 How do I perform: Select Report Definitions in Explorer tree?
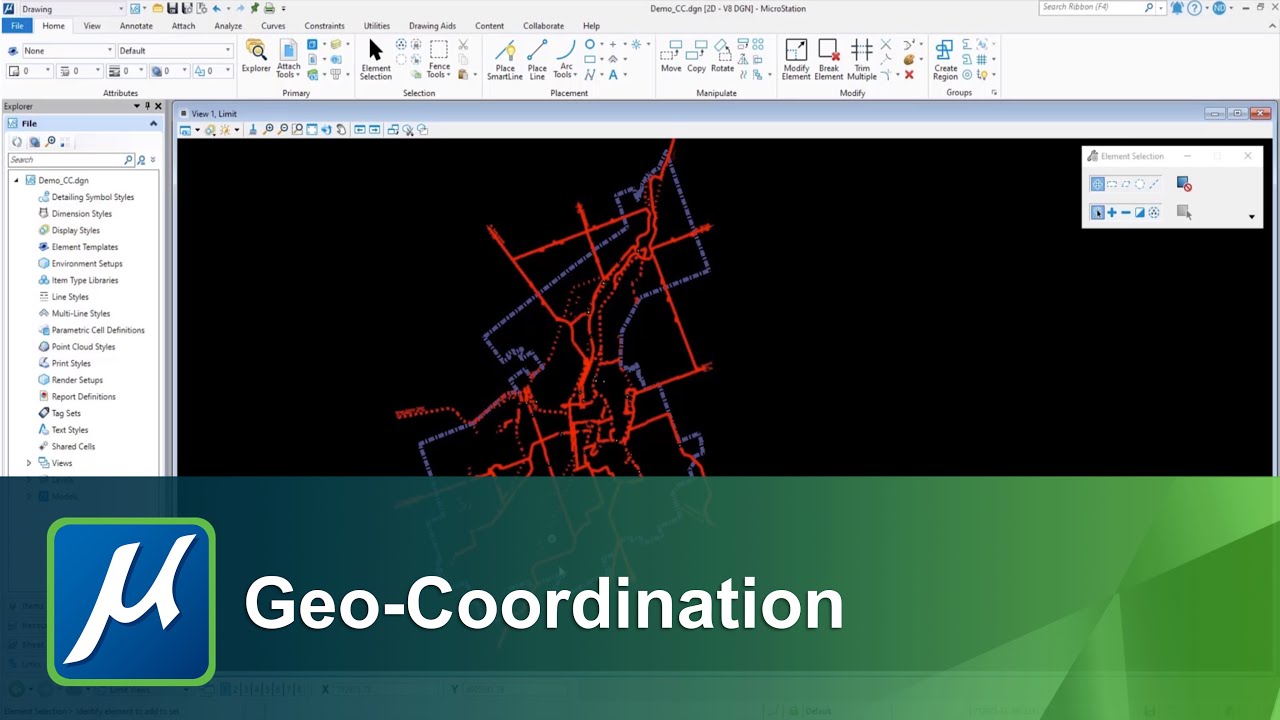pyautogui.click(x=83, y=397)
